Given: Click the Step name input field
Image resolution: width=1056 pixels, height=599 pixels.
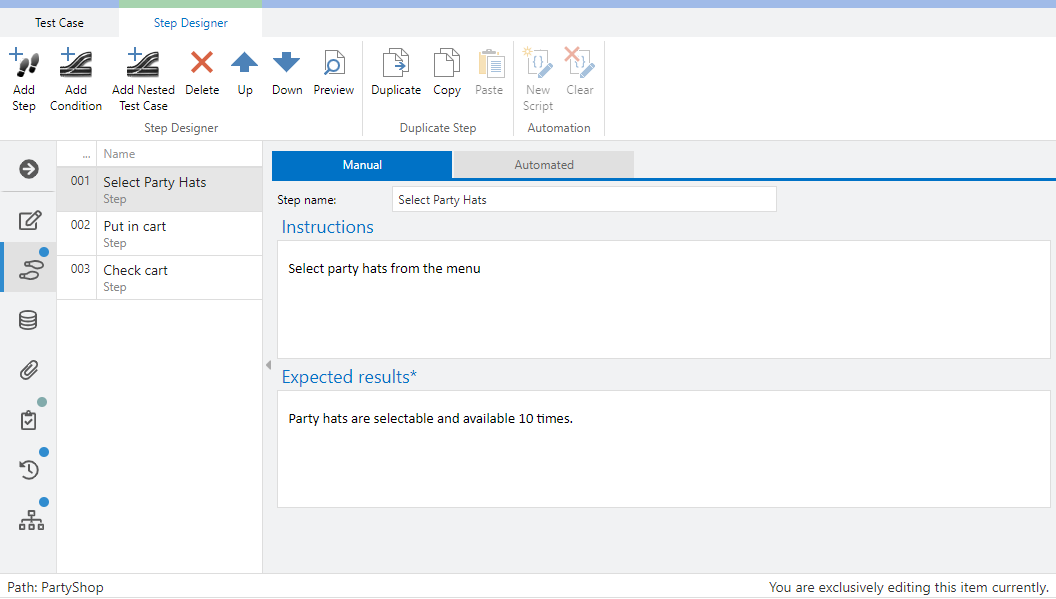Looking at the screenshot, I should pyautogui.click(x=584, y=200).
